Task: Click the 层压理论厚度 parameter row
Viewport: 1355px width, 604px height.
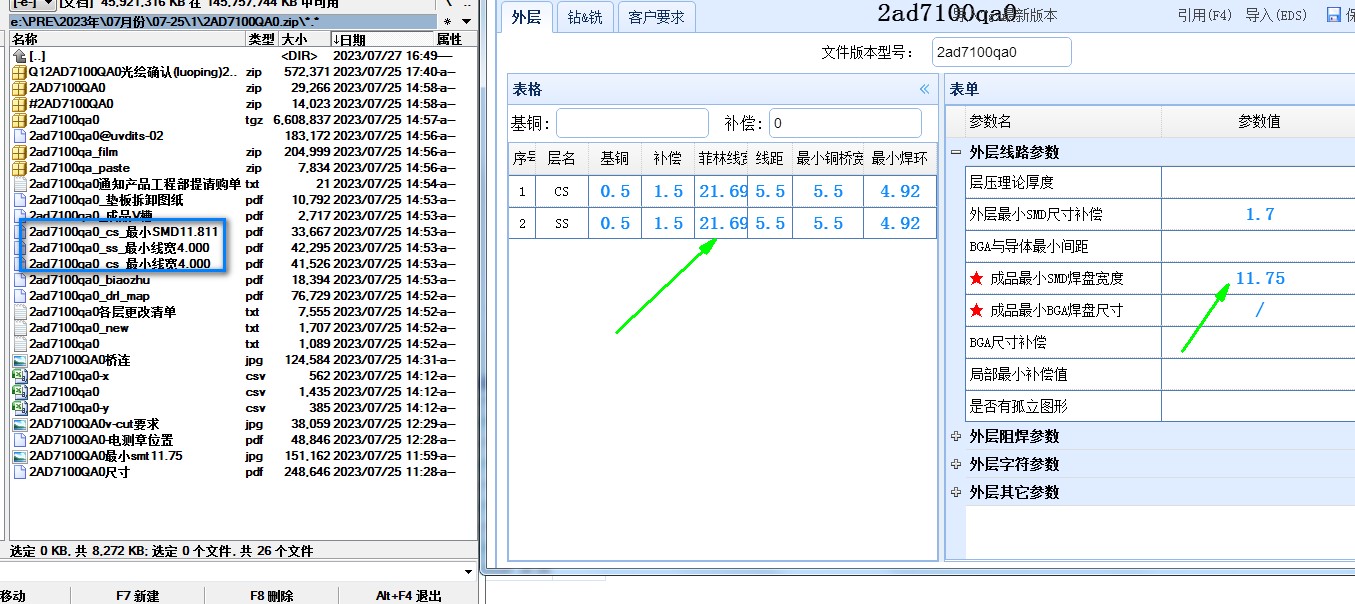Action: (x=1159, y=182)
